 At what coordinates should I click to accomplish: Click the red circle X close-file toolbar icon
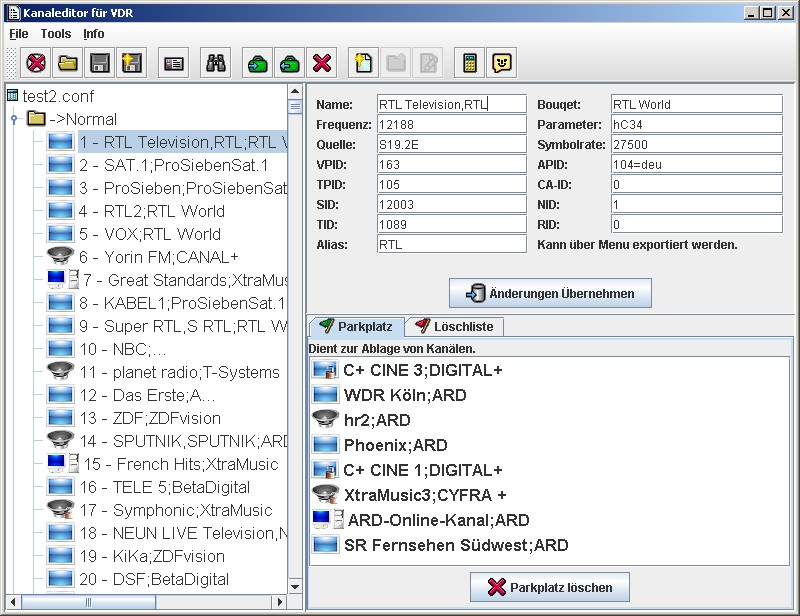coord(36,63)
